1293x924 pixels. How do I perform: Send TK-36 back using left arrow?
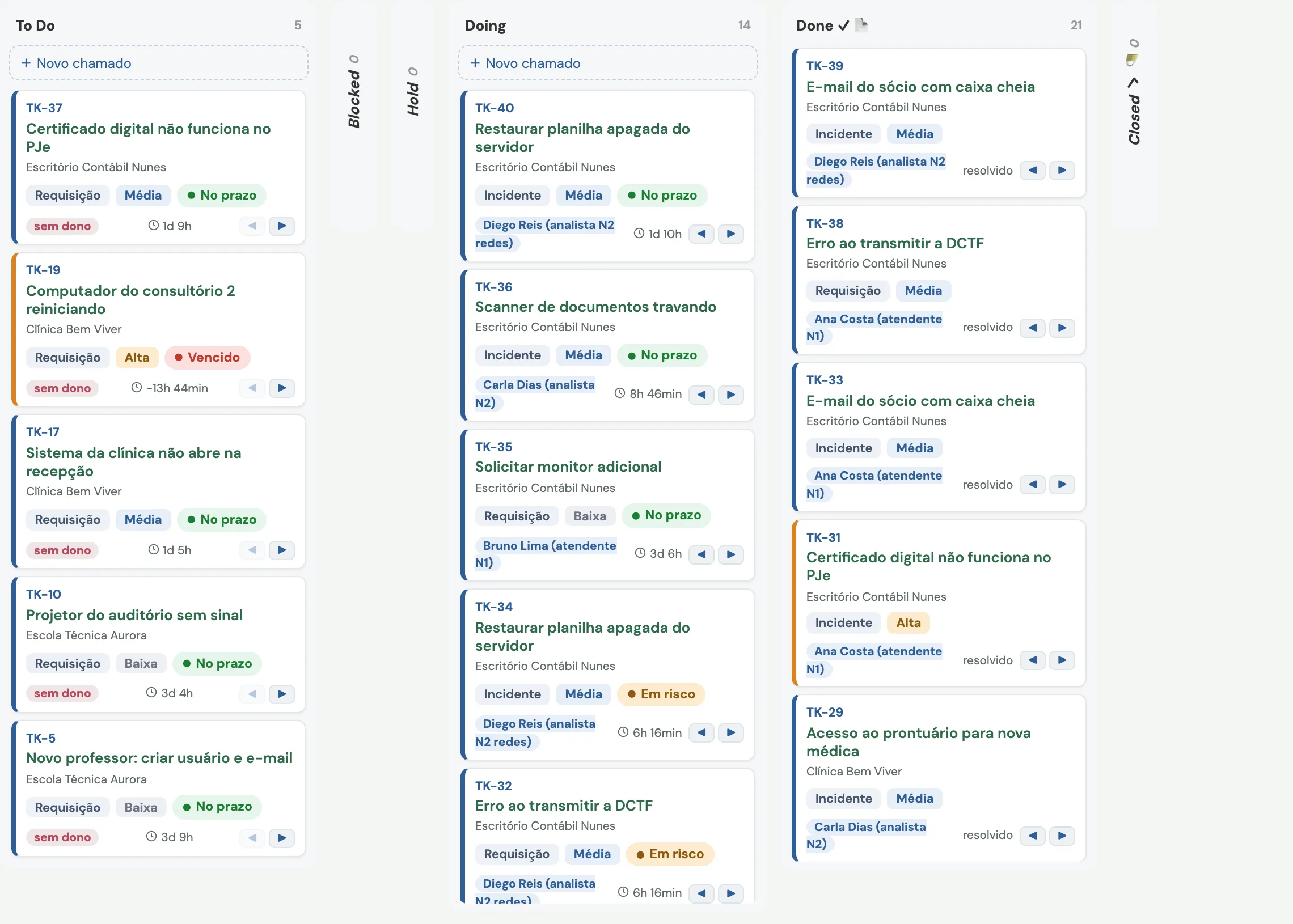point(701,395)
